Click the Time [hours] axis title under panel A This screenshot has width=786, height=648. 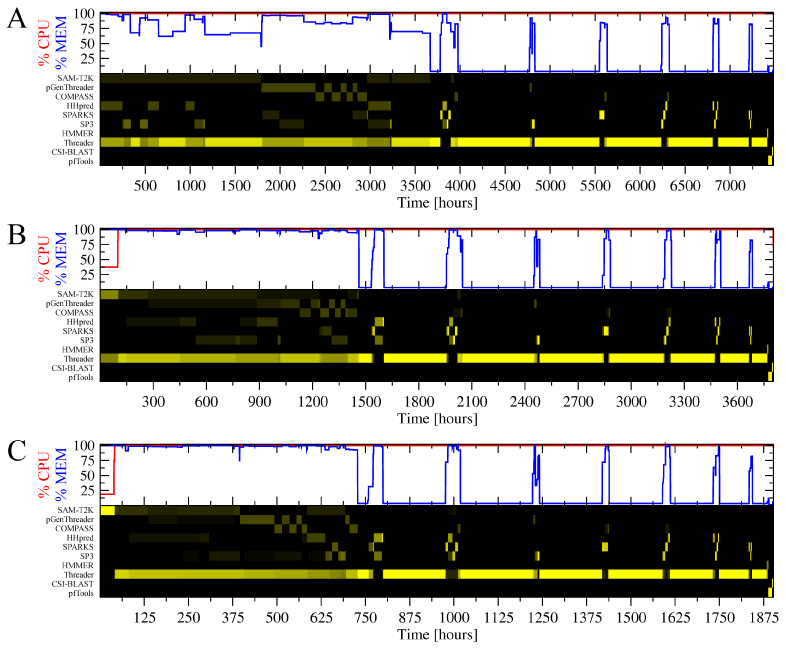click(x=436, y=203)
